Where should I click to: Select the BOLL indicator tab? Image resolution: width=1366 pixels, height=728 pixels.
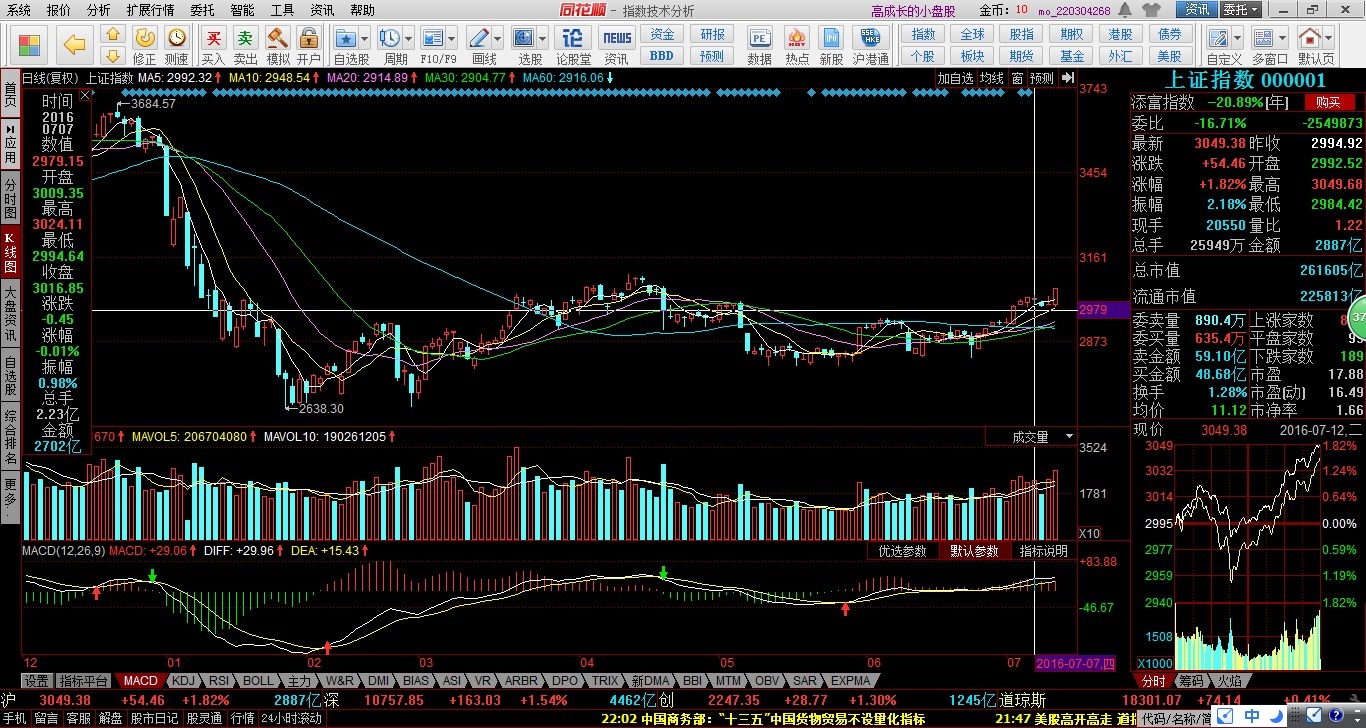pos(258,680)
